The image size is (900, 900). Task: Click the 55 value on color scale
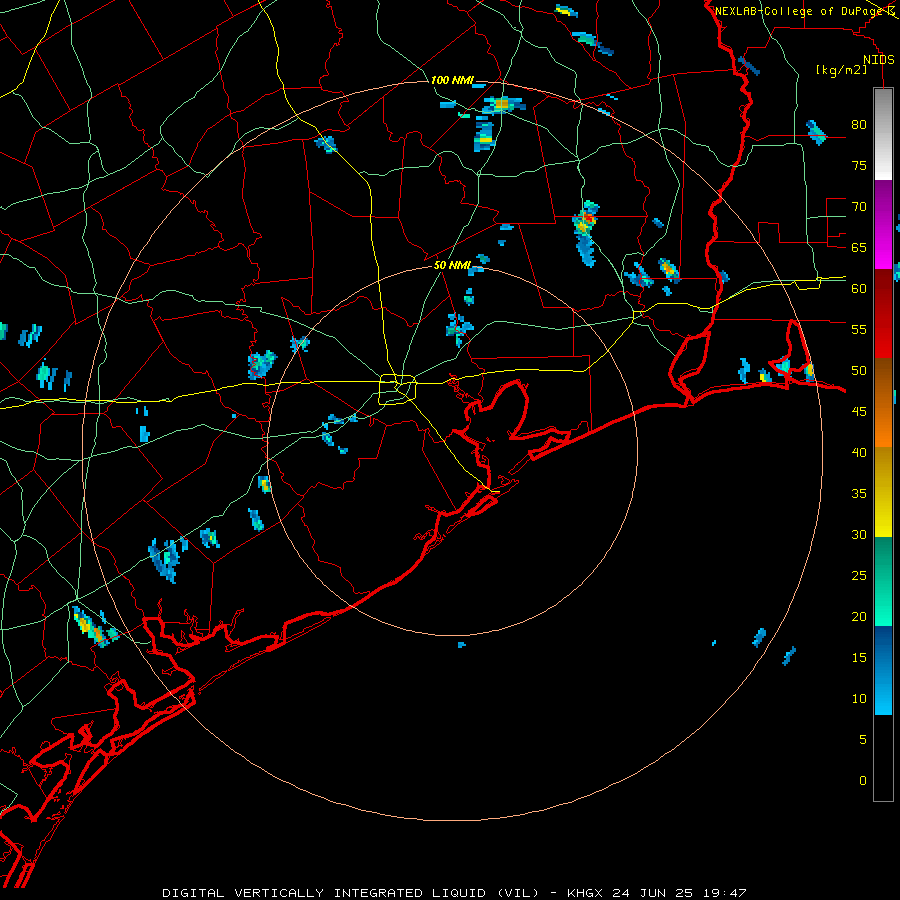click(x=859, y=329)
